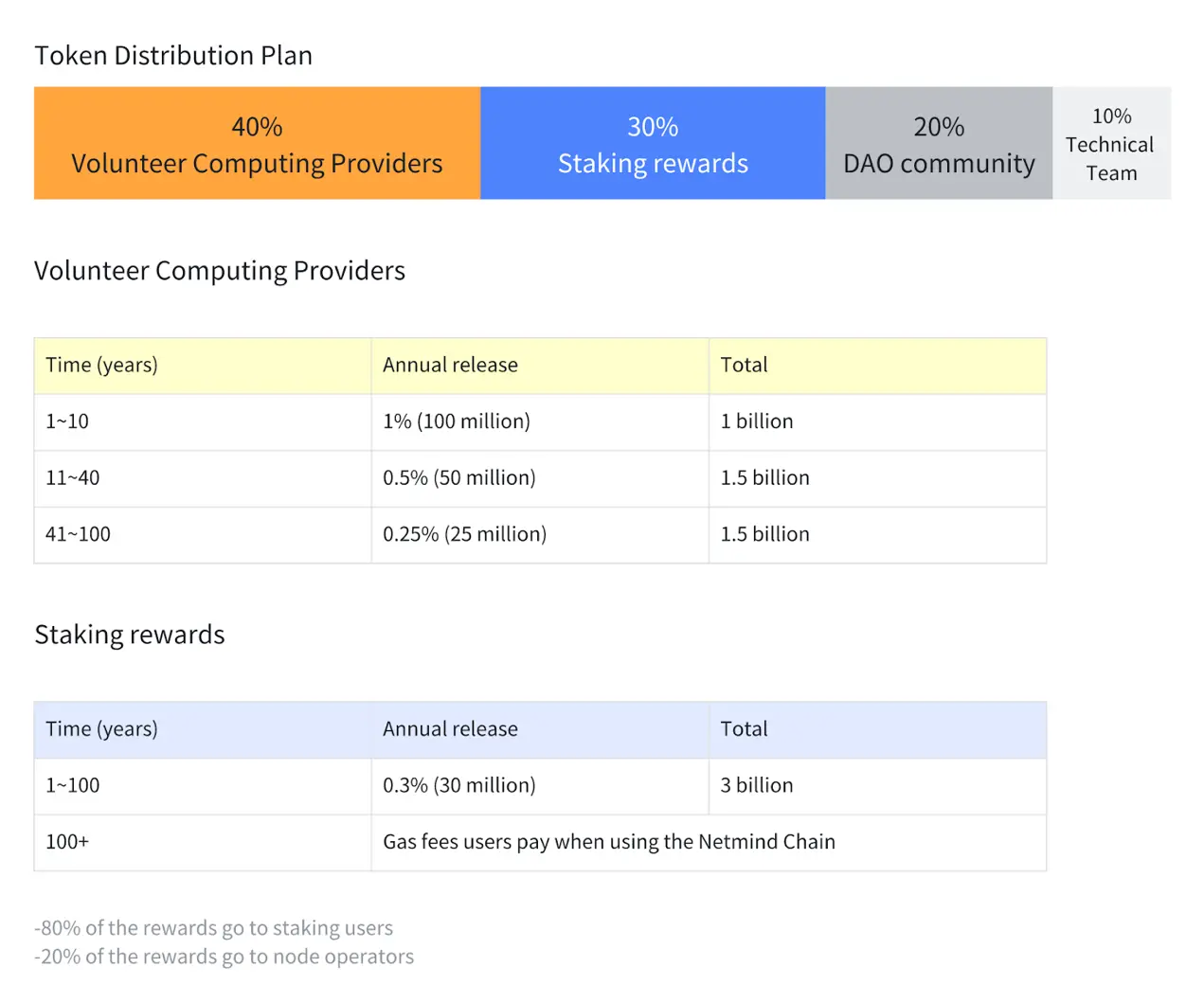Viewport: 1204px width, 1003px height.
Task: Click the Gas fees Netmind Chain cell
Action: pos(709,842)
